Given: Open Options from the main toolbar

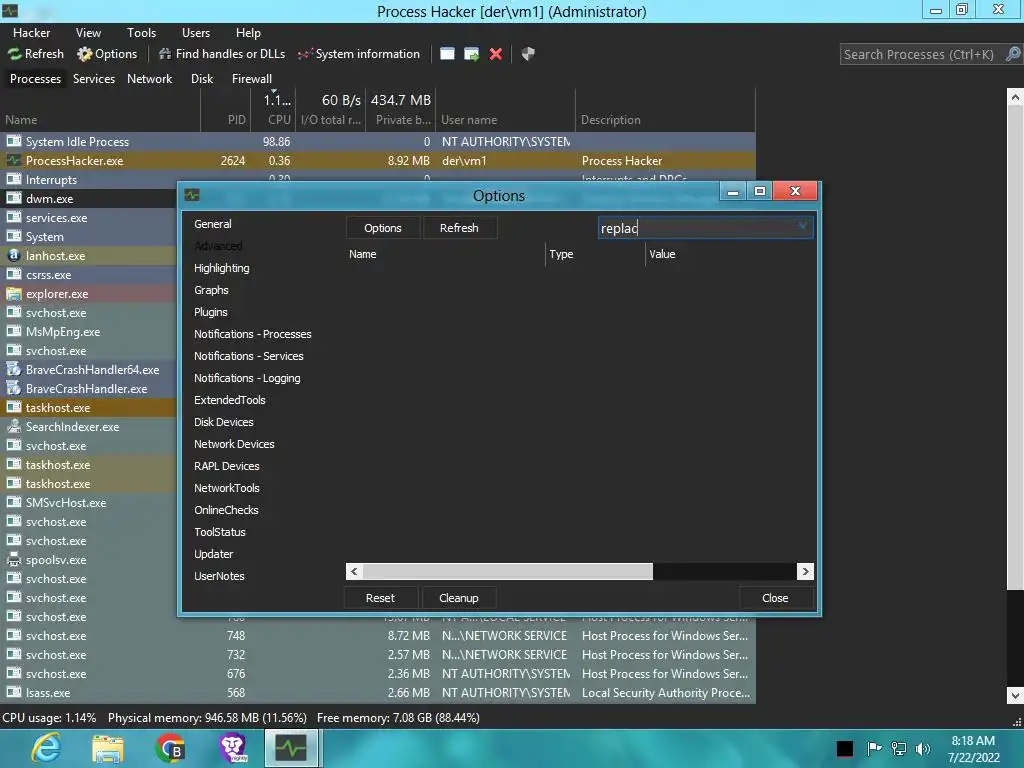Looking at the screenshot, I should (x=107, y=54).
